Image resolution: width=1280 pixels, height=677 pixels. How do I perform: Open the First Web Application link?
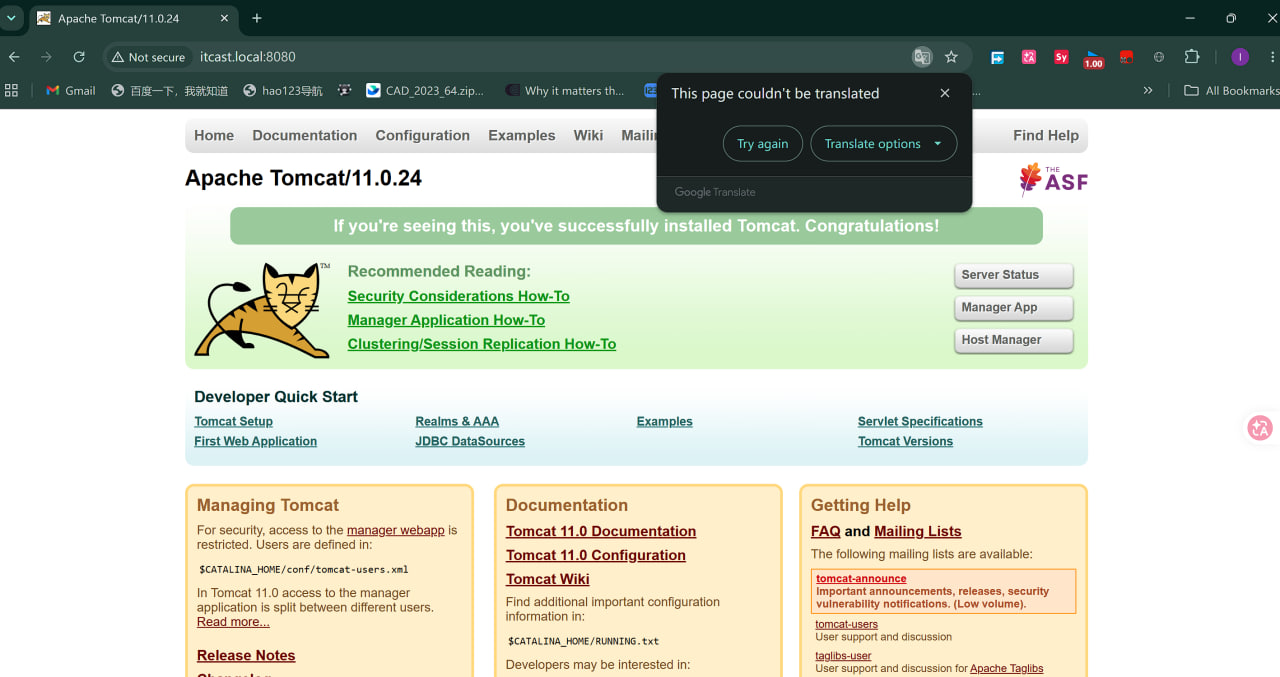pyautogui.click(x=255, y=441)
